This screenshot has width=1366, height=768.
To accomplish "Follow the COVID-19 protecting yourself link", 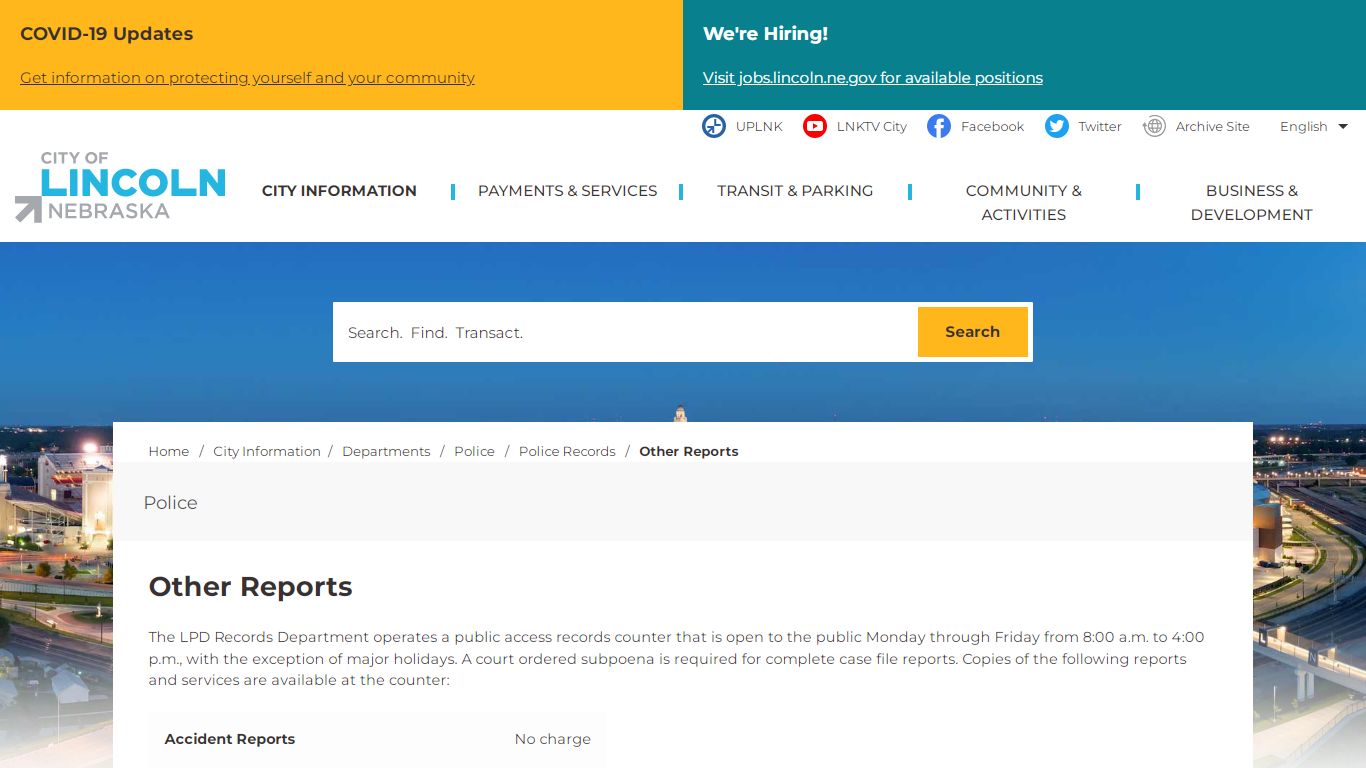I will click(x=247, y=78).
